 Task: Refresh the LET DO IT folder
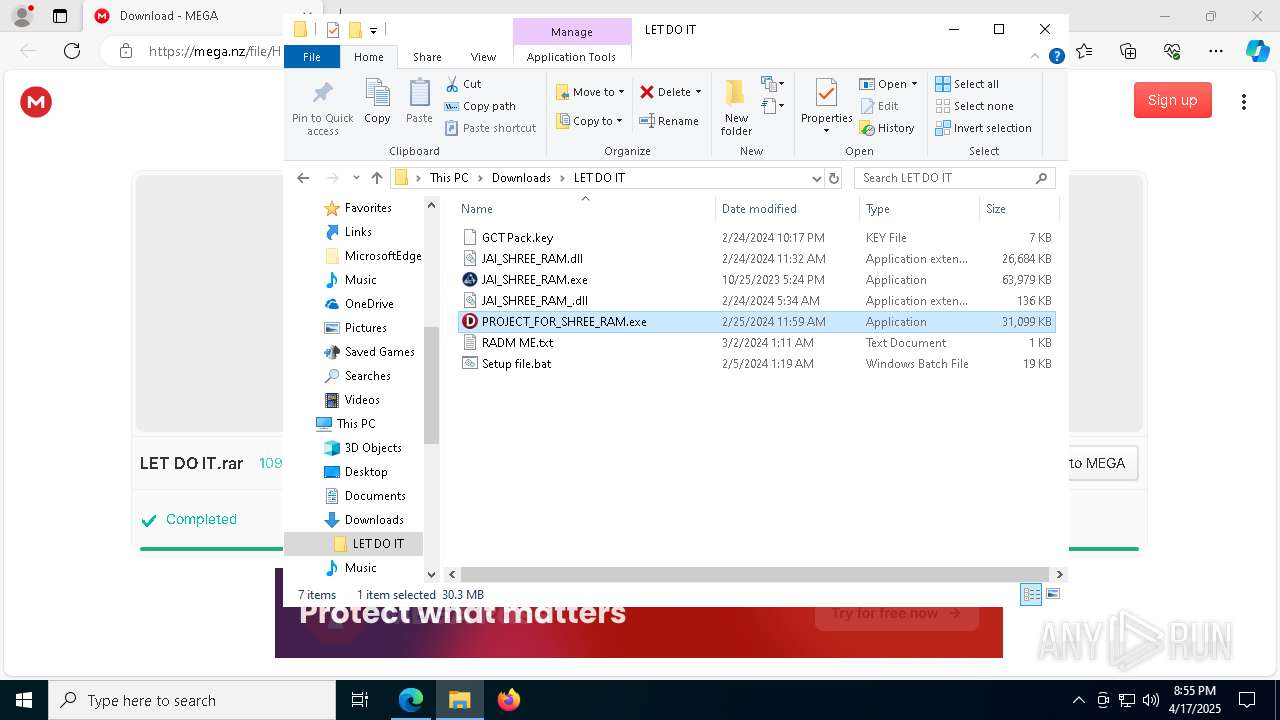click(834, 178)
